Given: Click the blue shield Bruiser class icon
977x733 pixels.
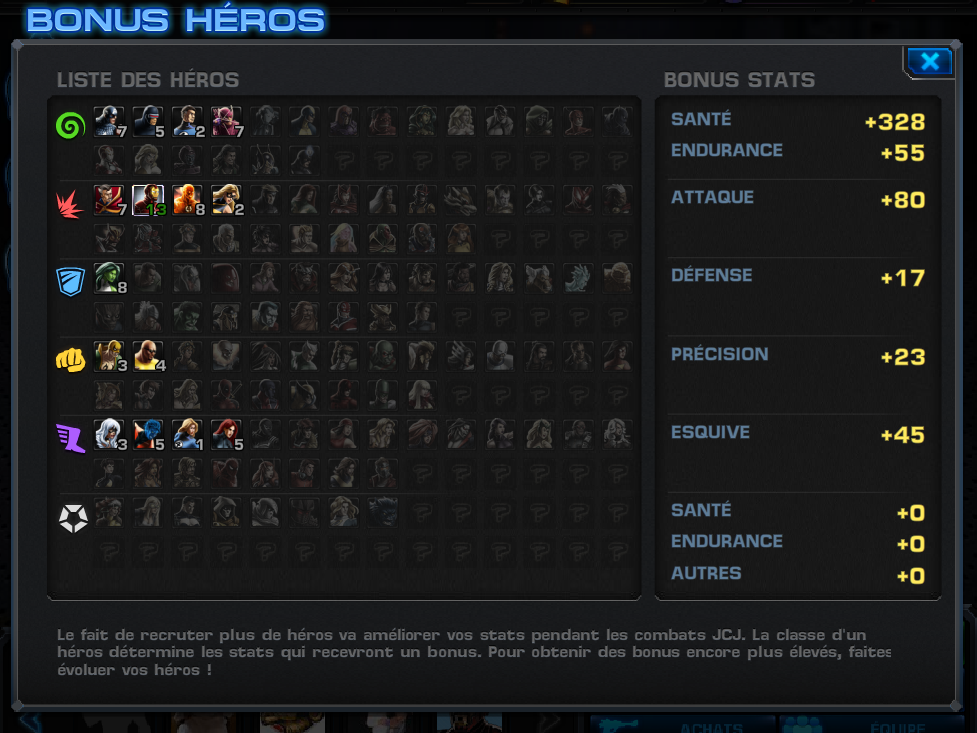Looking at the screenshot, I should 70,281.
